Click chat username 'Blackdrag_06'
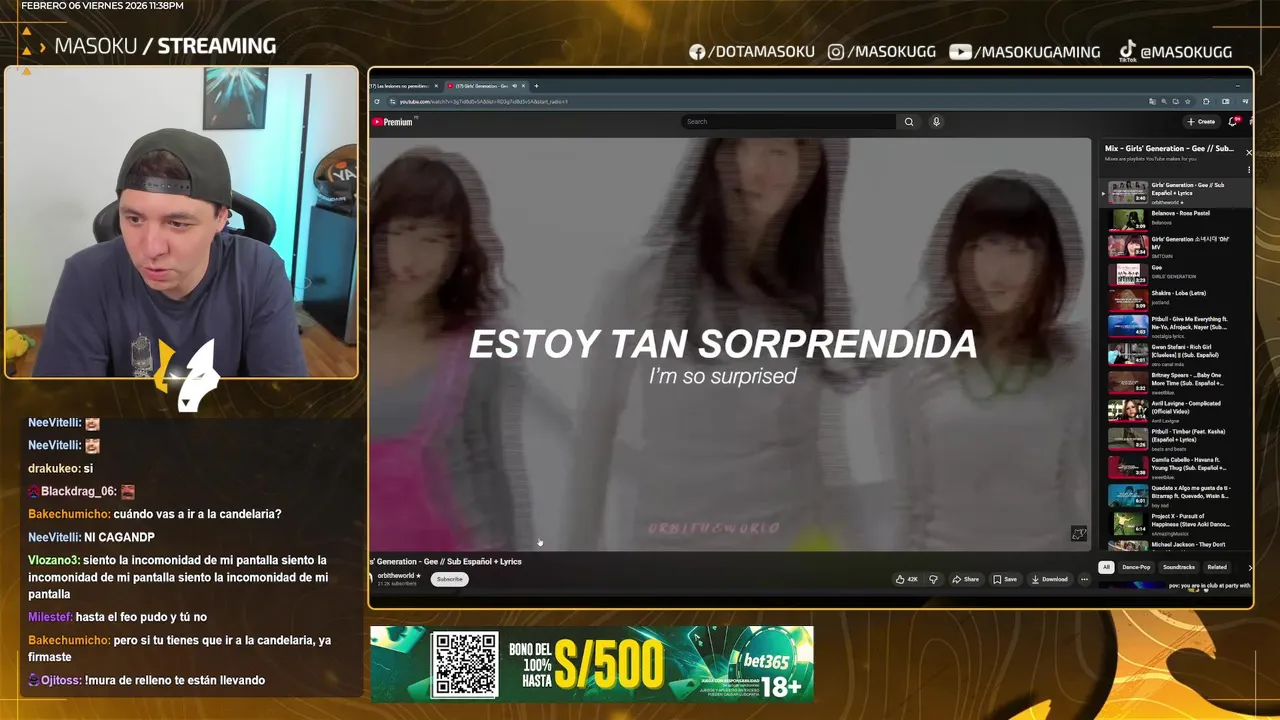The width and height of the screenshot is (1280, 720). [78, 491]
